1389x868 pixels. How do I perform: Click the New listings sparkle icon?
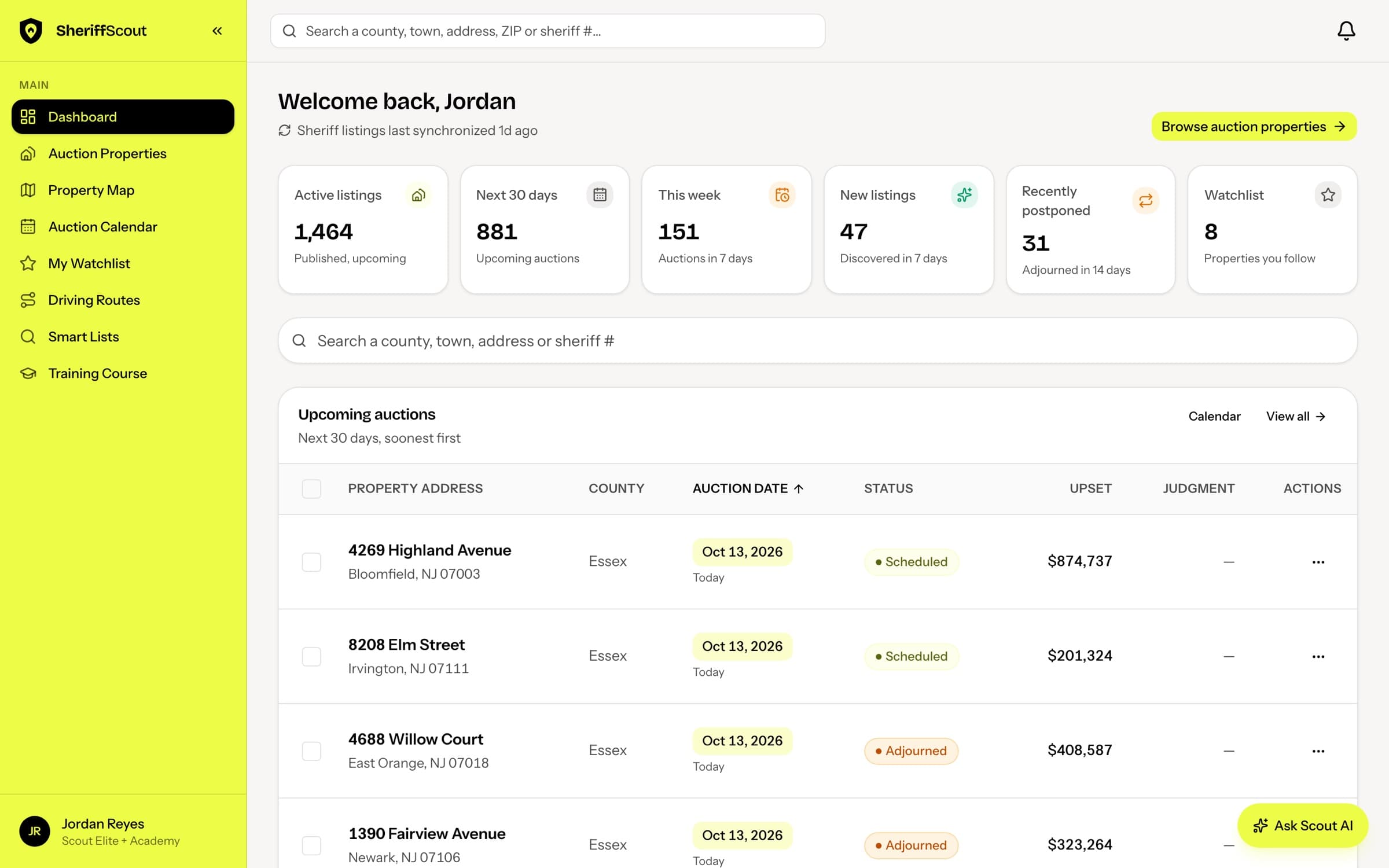click(x=964, y=195)
